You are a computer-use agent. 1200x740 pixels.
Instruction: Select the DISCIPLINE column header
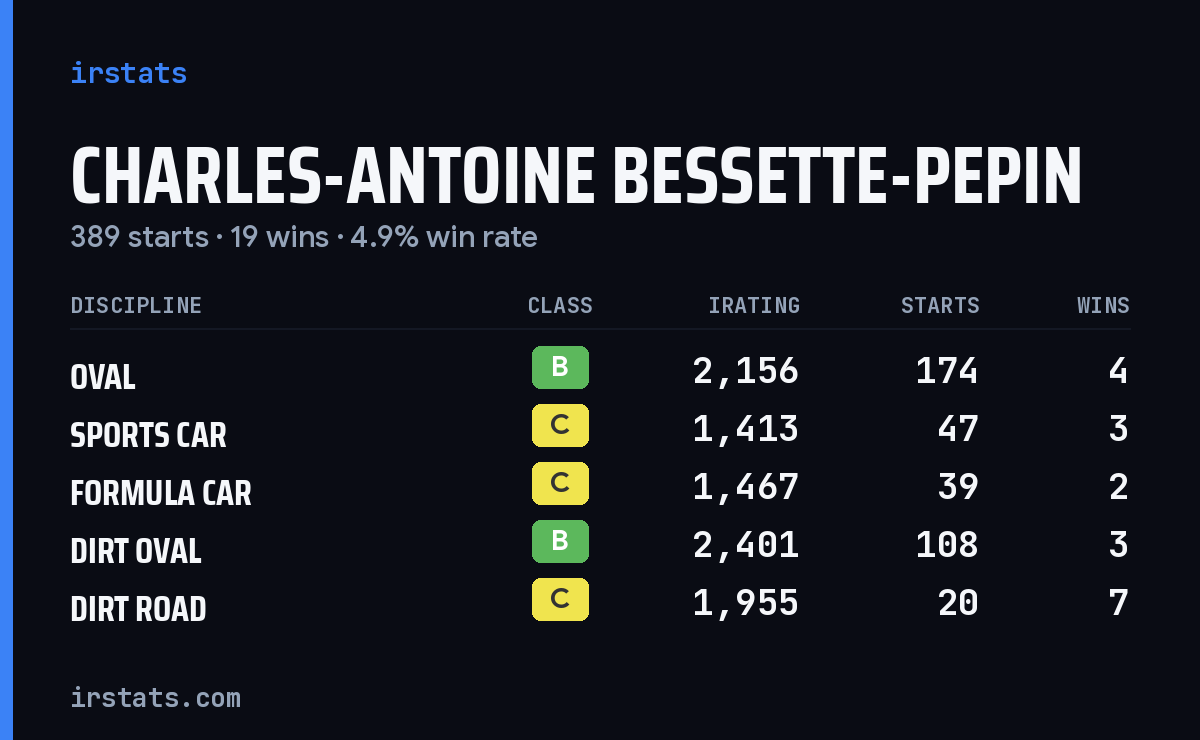136,305
